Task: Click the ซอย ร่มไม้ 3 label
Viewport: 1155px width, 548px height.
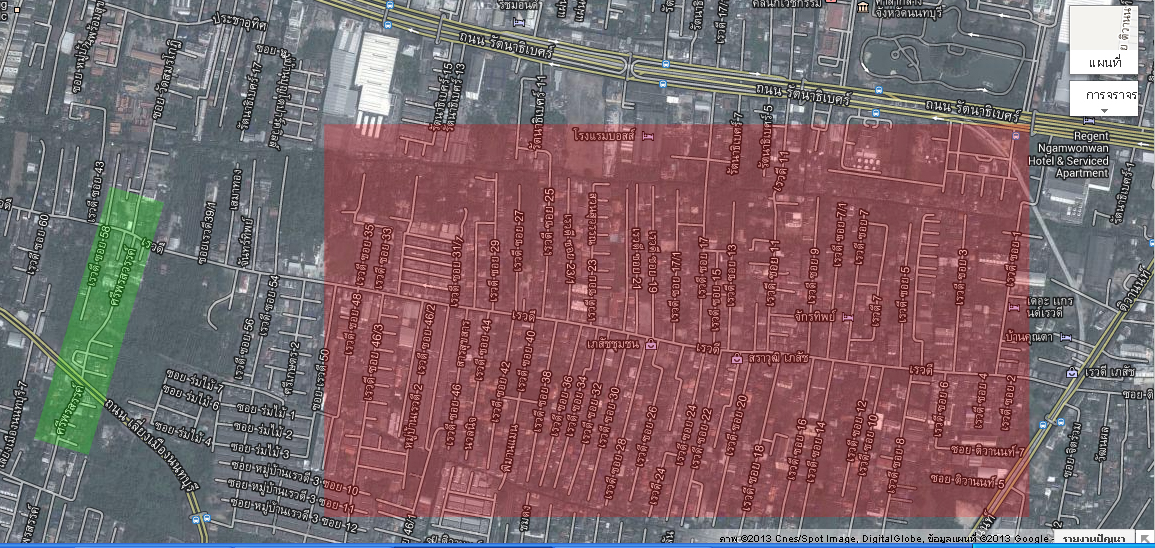Action: (261, 449)
